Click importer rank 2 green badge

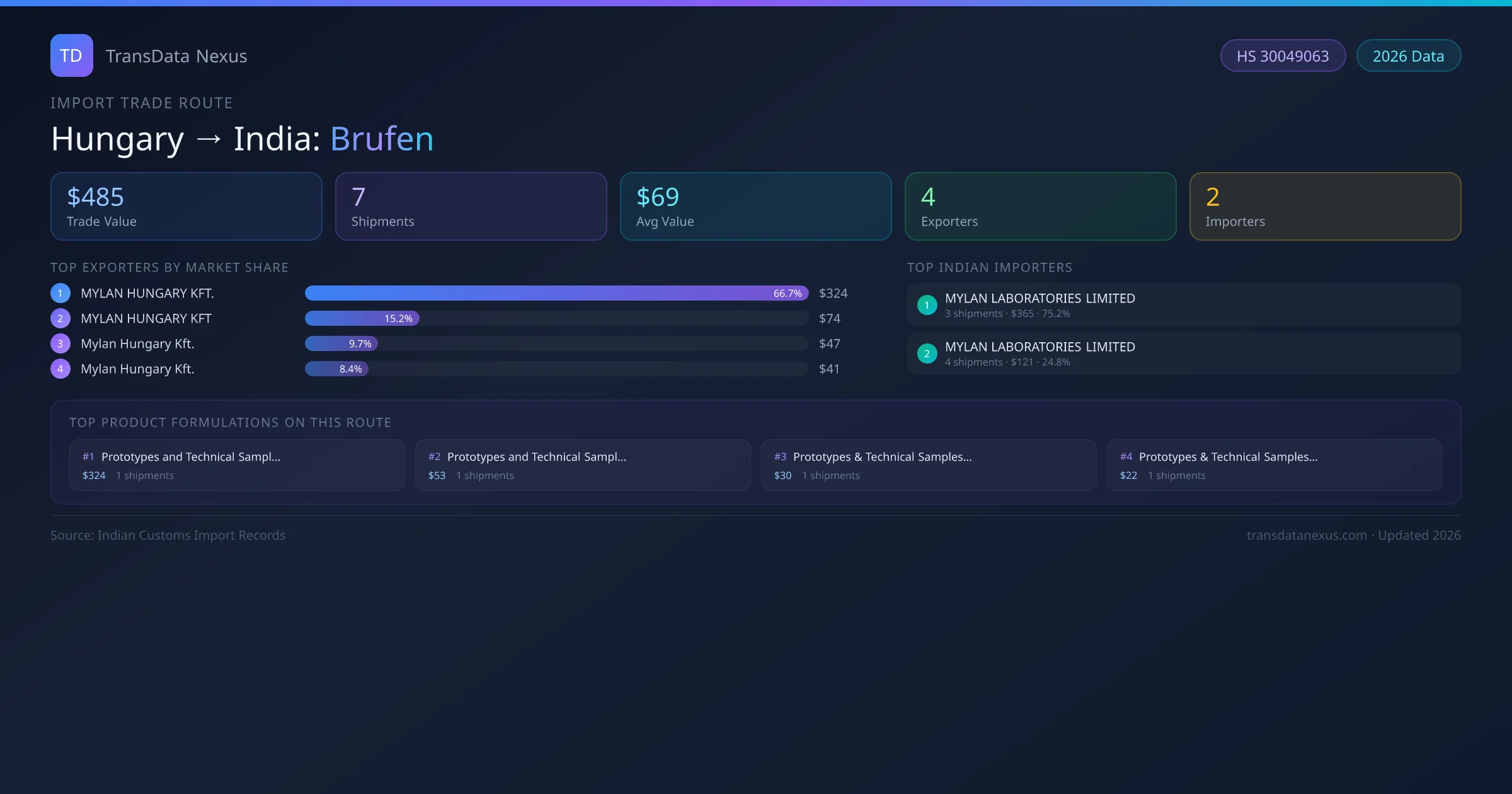[927, 354]
